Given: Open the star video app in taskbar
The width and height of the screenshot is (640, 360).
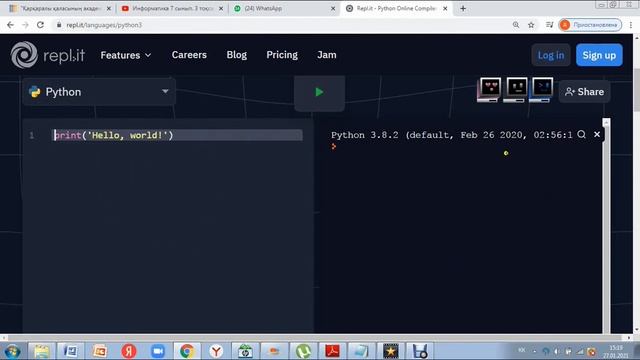Looking at the screenshot, I should pos(391,351).
